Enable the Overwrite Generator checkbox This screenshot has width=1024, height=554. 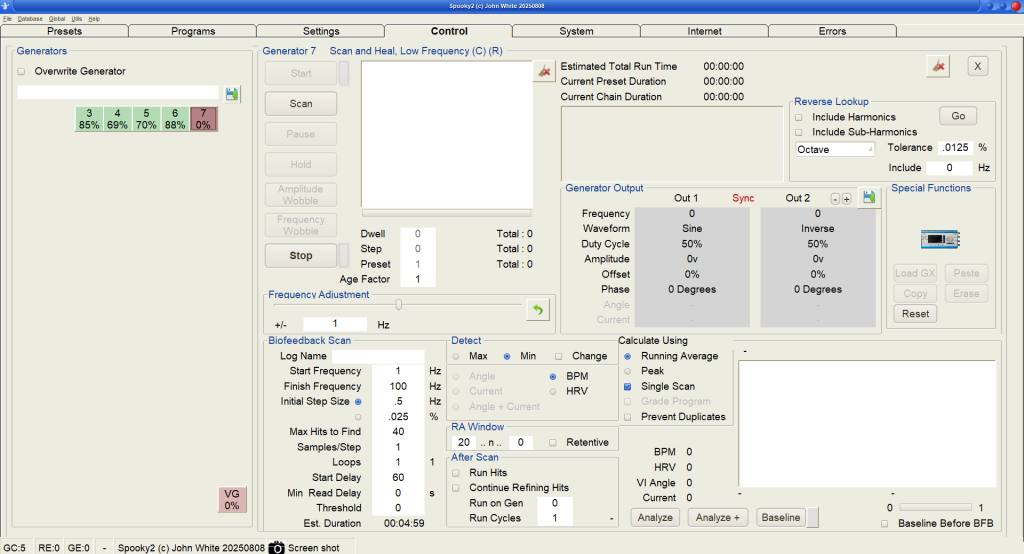point(22,72)
